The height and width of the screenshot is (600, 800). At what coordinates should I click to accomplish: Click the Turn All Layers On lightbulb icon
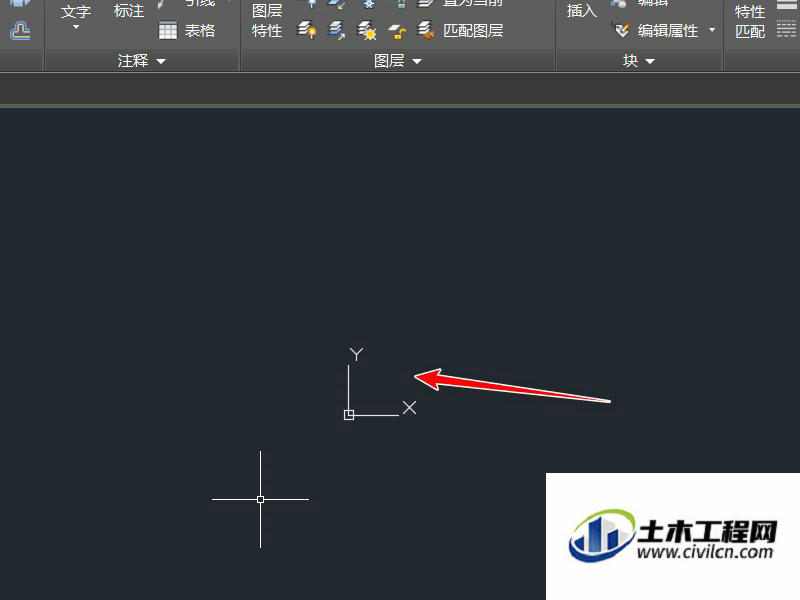(307, 30)
